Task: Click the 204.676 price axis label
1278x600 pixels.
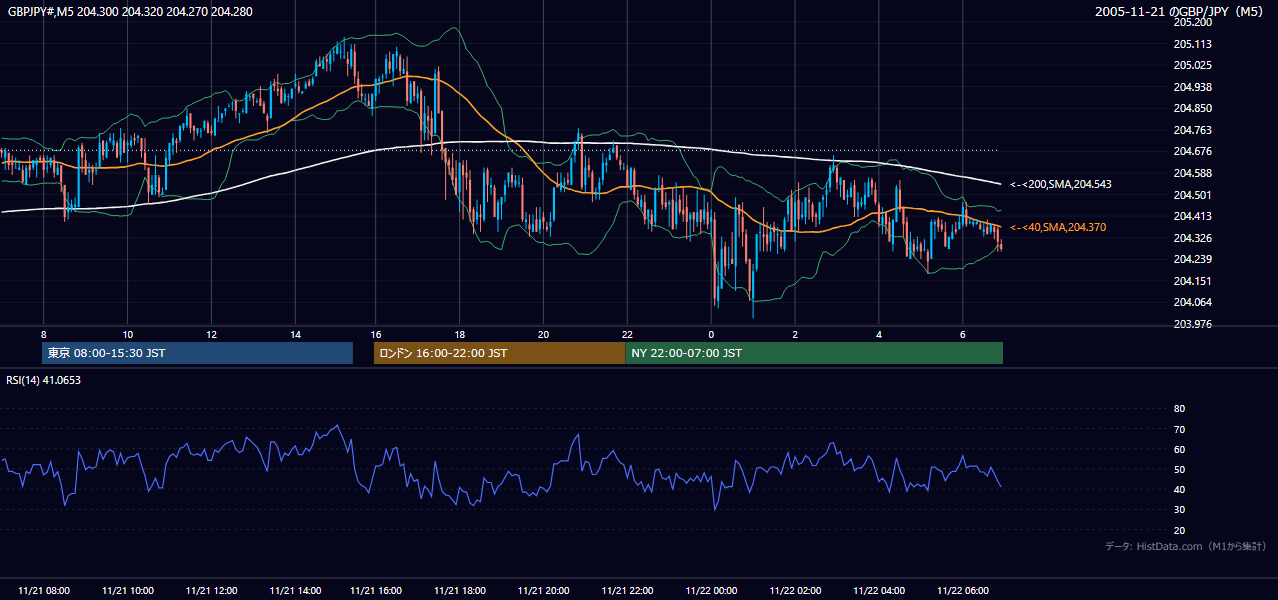Action: pyautogui.click(x=1193, y=152)
